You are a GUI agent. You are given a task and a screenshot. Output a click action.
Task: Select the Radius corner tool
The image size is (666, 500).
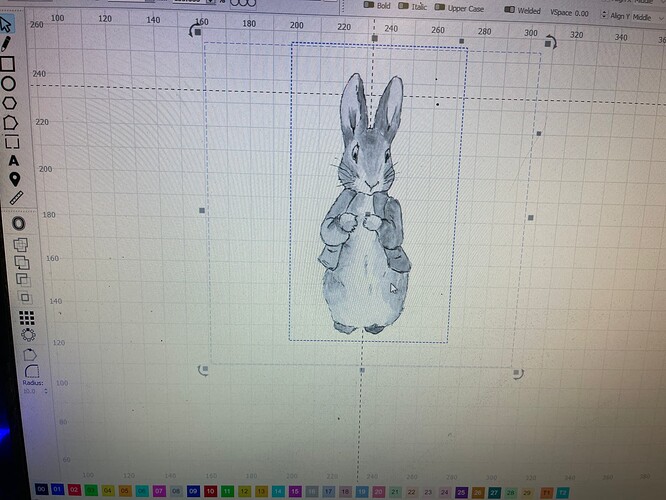[32, 371]
